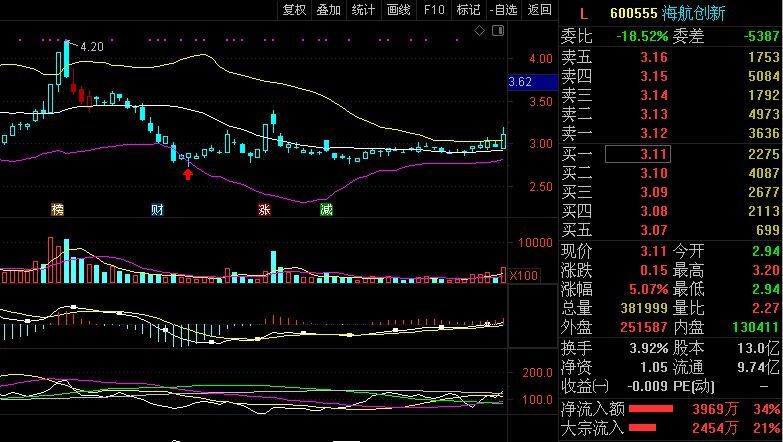
Task: Remove stock via -自选 button
Action: 503,9
